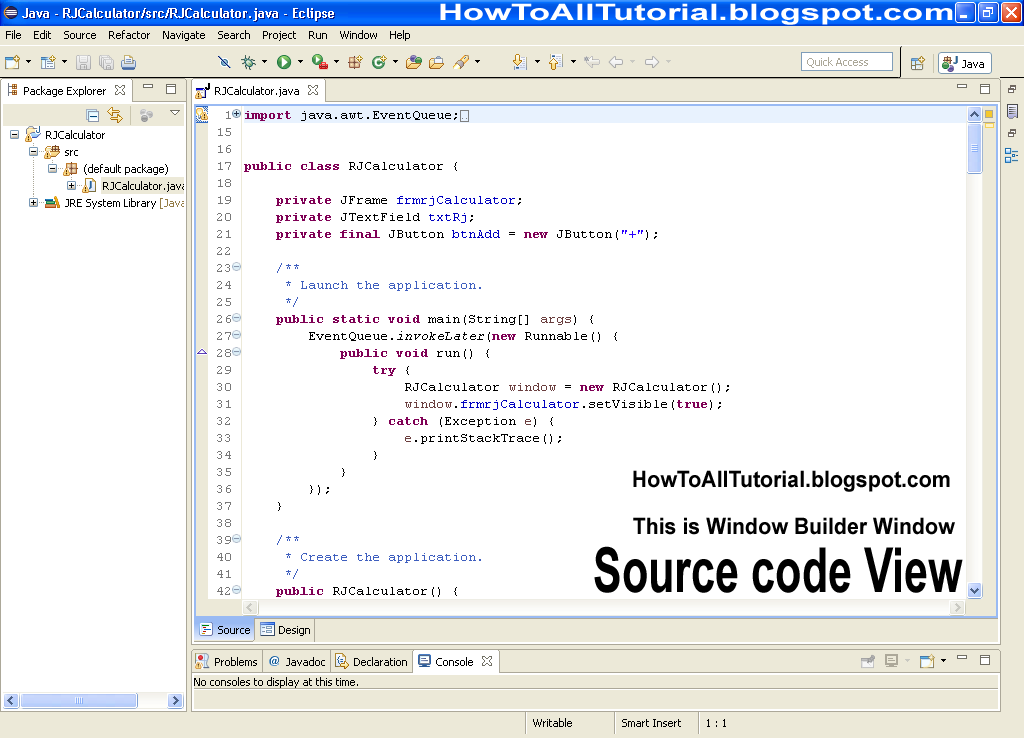
Task: Toggle Link with Editor in Package Explorer
Action: click(115, 116)
